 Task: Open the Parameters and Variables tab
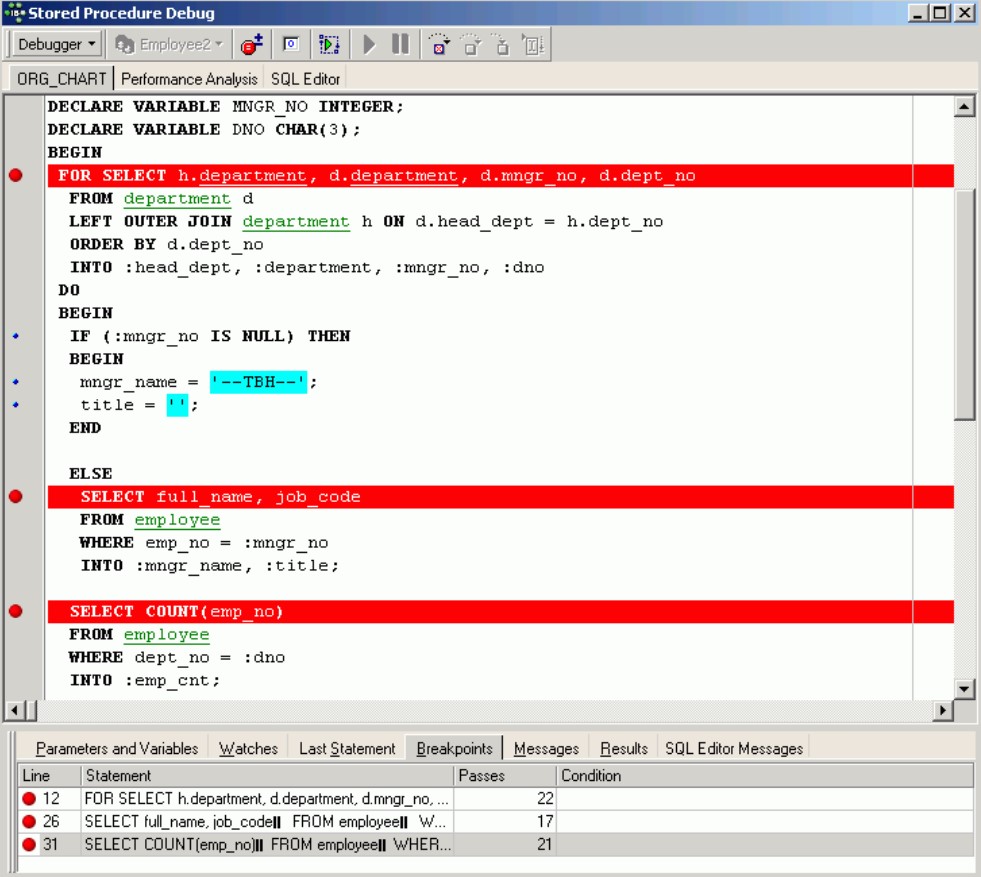coord(116,748)
